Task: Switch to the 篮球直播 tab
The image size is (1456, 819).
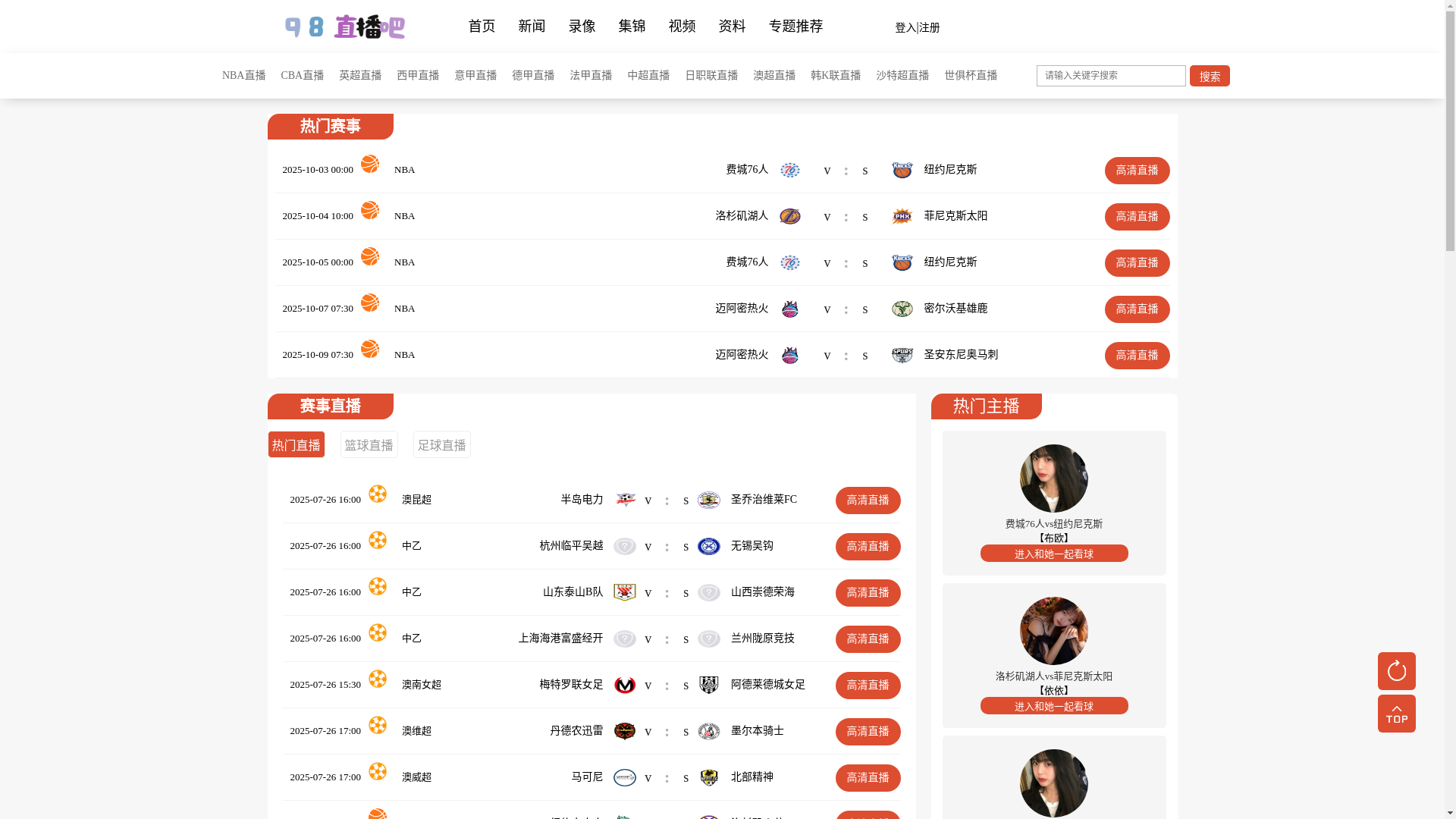Action: [x=369, y=444]
